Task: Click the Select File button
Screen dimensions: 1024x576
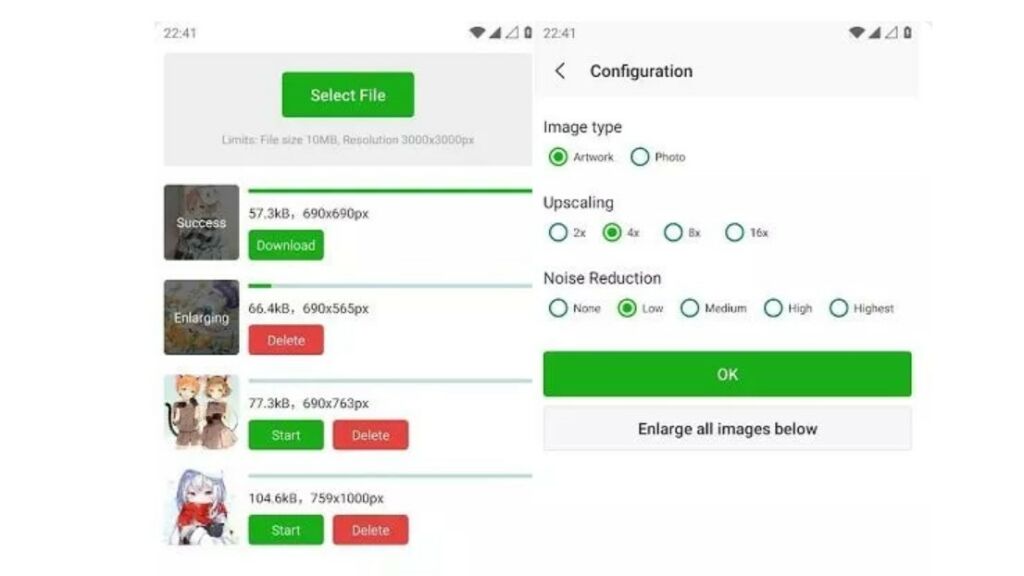Action: pos(348,95)
